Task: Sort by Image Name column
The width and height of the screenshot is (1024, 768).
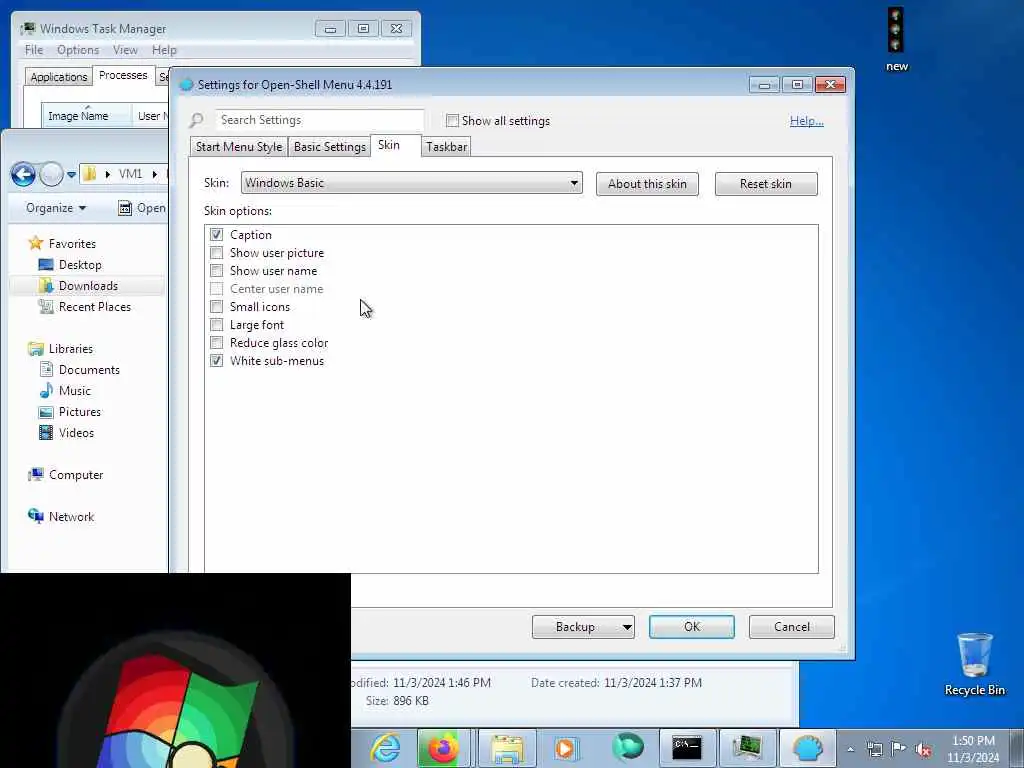Action: [x=86, y=116]
